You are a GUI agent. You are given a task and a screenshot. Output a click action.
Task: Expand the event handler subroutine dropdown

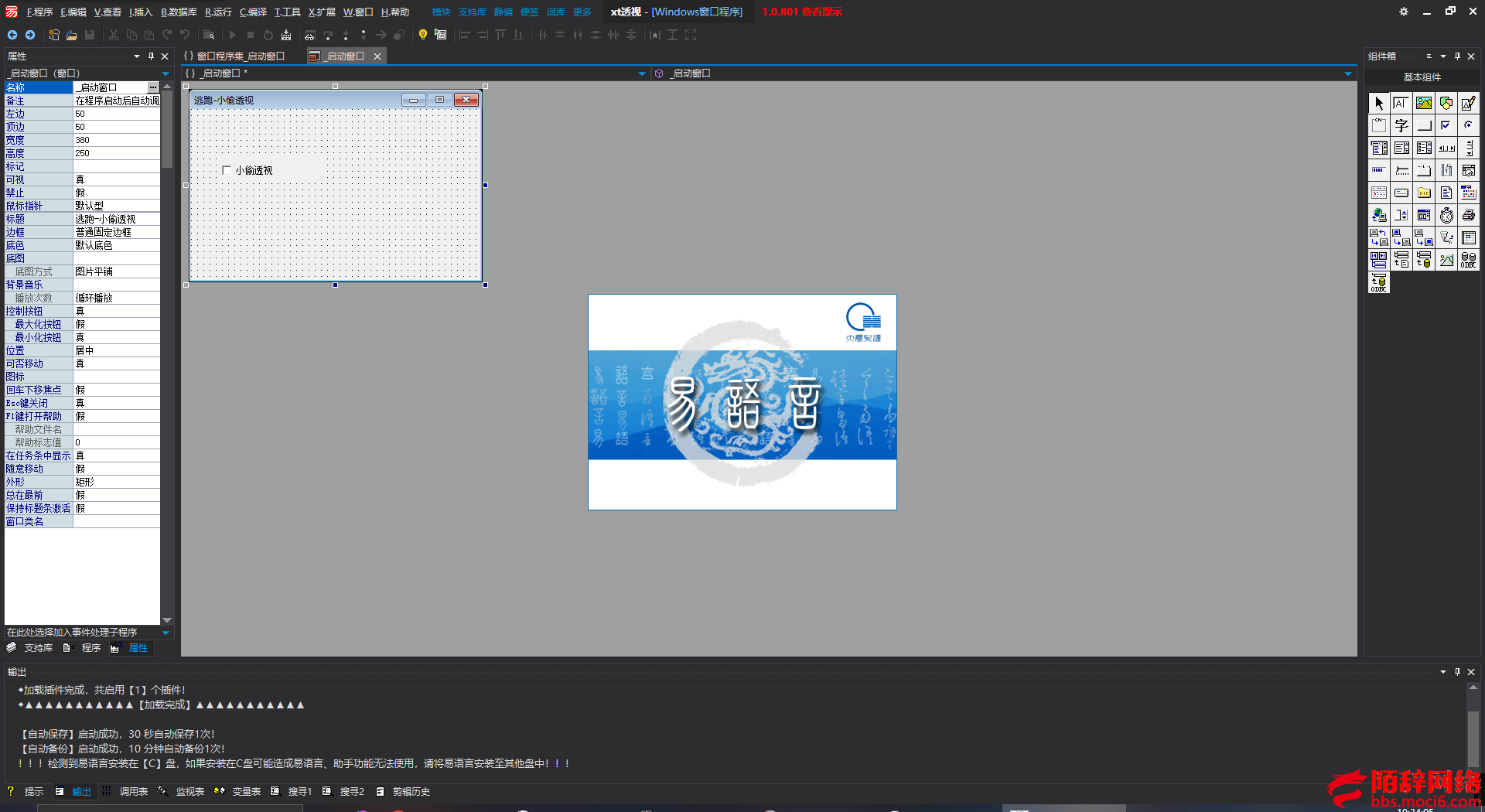pos(166,633)
